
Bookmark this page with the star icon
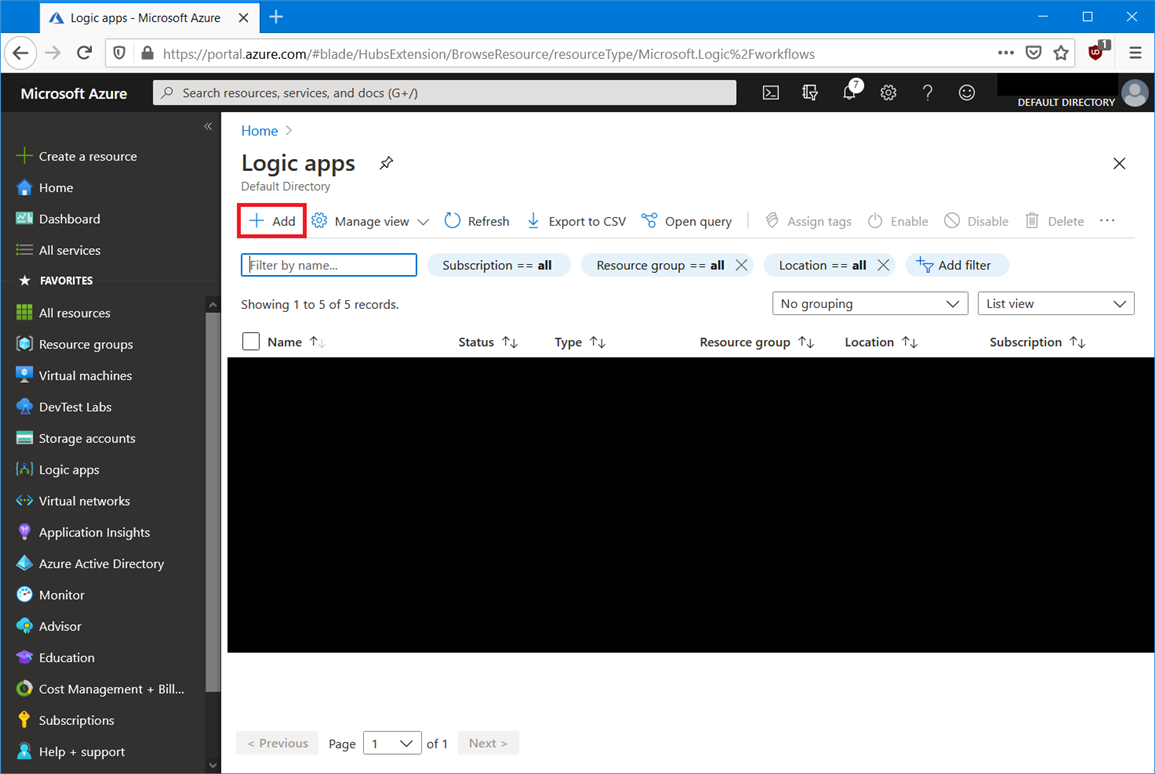coord(1061,53)
